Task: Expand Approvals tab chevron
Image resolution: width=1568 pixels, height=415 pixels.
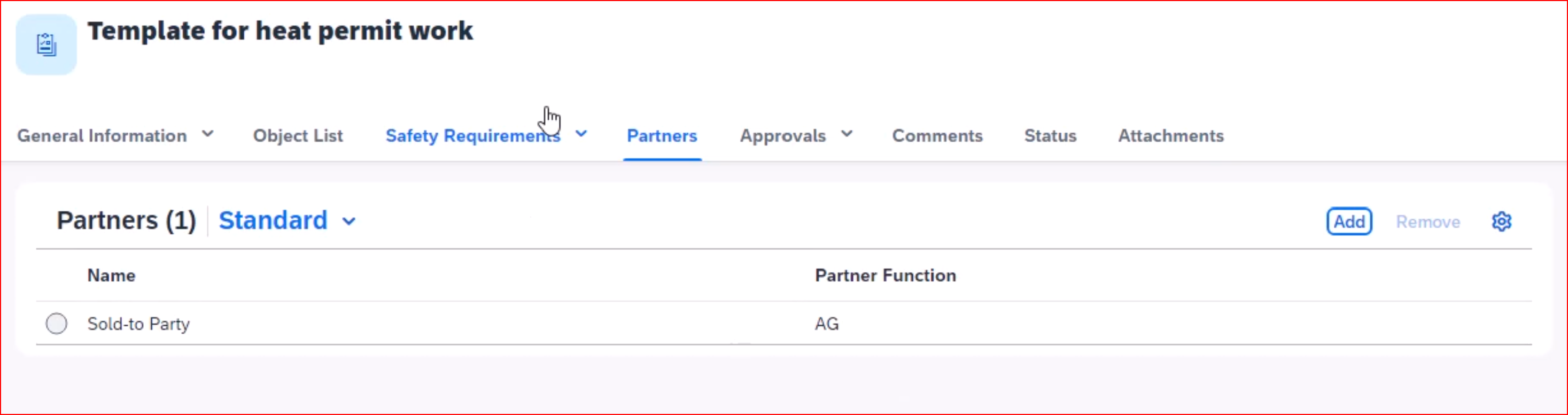Action: point(847,134)
